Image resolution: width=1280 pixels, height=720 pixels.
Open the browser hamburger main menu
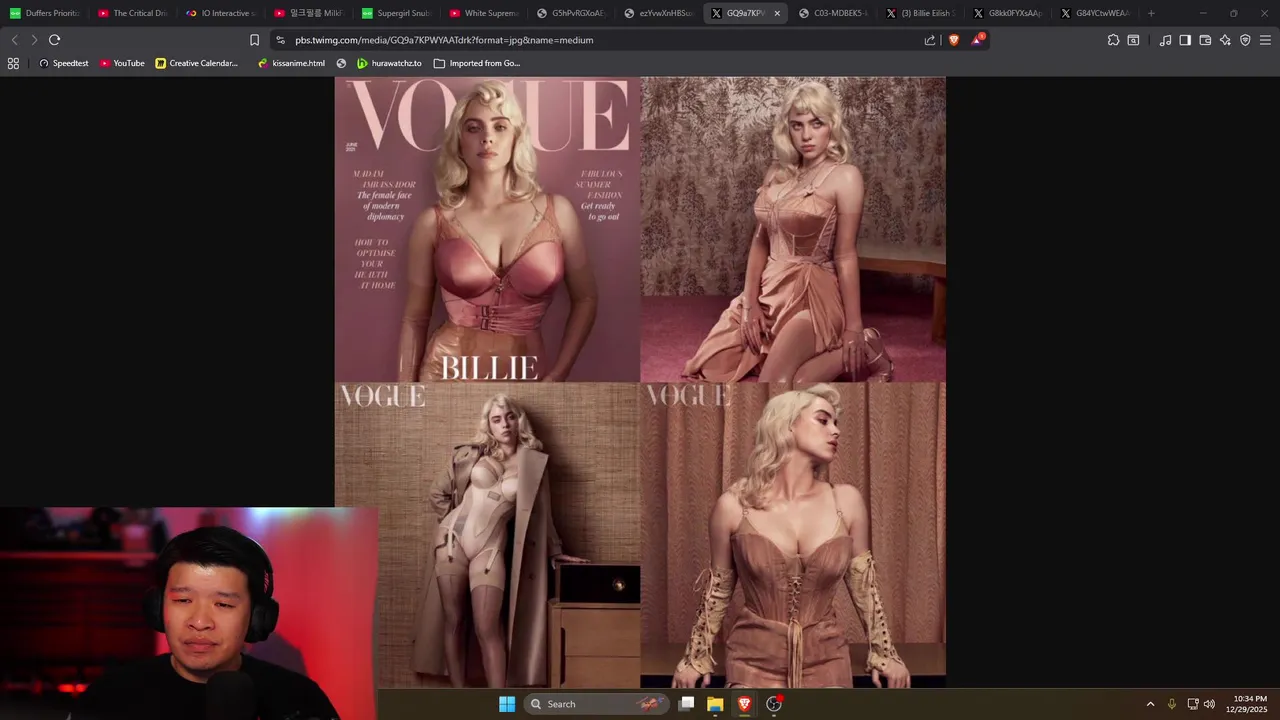coord(1265,40)
